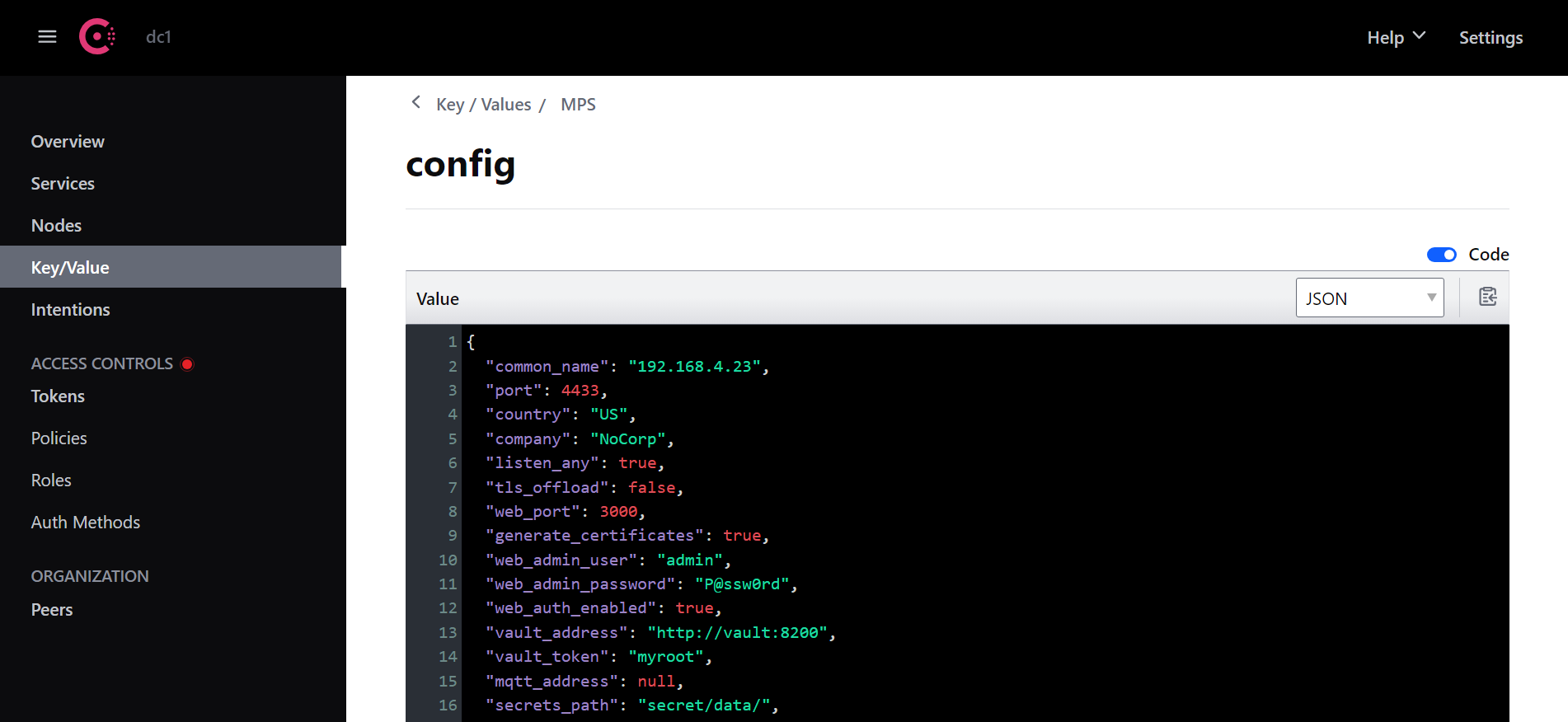Open the dc1 datacenter selector
Viewport: 1568px width, 722px height.
pos(158,37)
